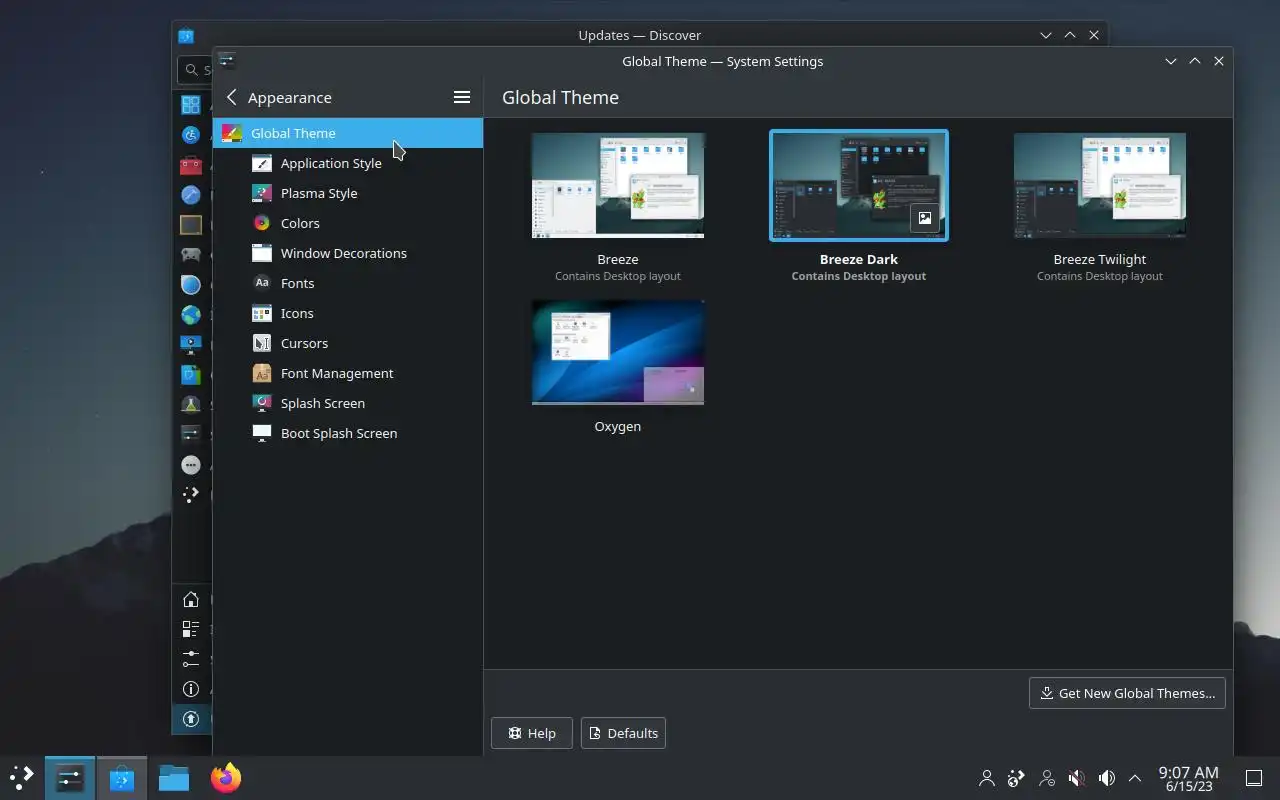Click the System Settings title bar icon
This screenshot has height=800, width=1280.
click(x=227, y=60)
